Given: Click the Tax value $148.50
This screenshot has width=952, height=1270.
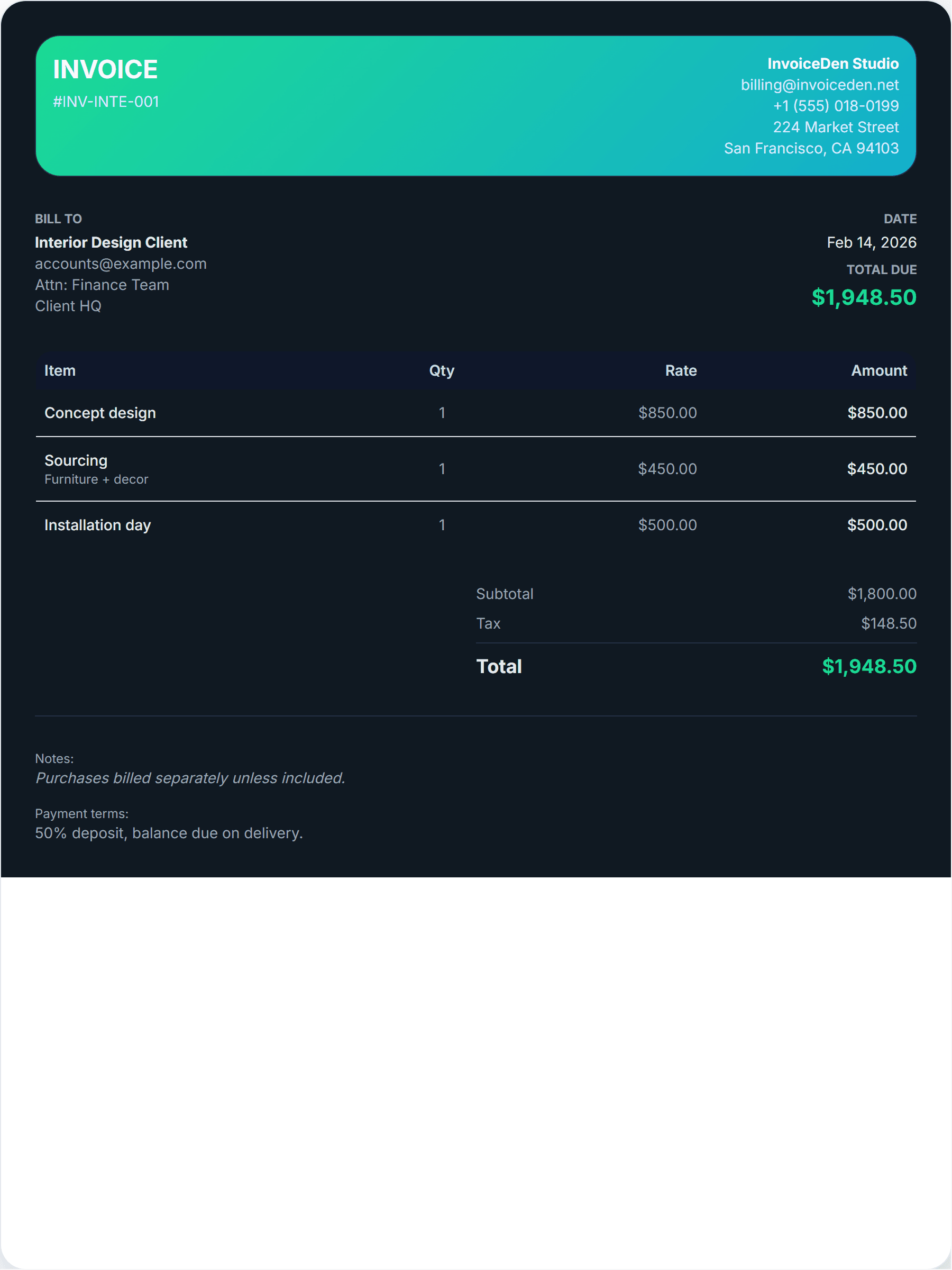Looking at the screenshot, I should pyautogui.click(x=889, y=623).
